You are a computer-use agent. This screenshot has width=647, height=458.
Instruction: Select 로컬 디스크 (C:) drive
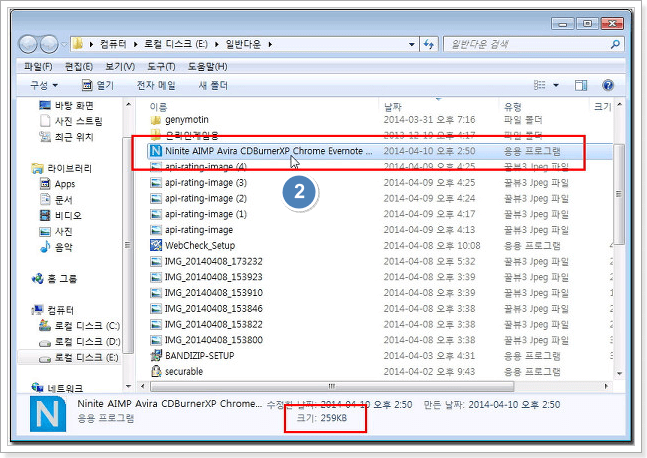79,326
